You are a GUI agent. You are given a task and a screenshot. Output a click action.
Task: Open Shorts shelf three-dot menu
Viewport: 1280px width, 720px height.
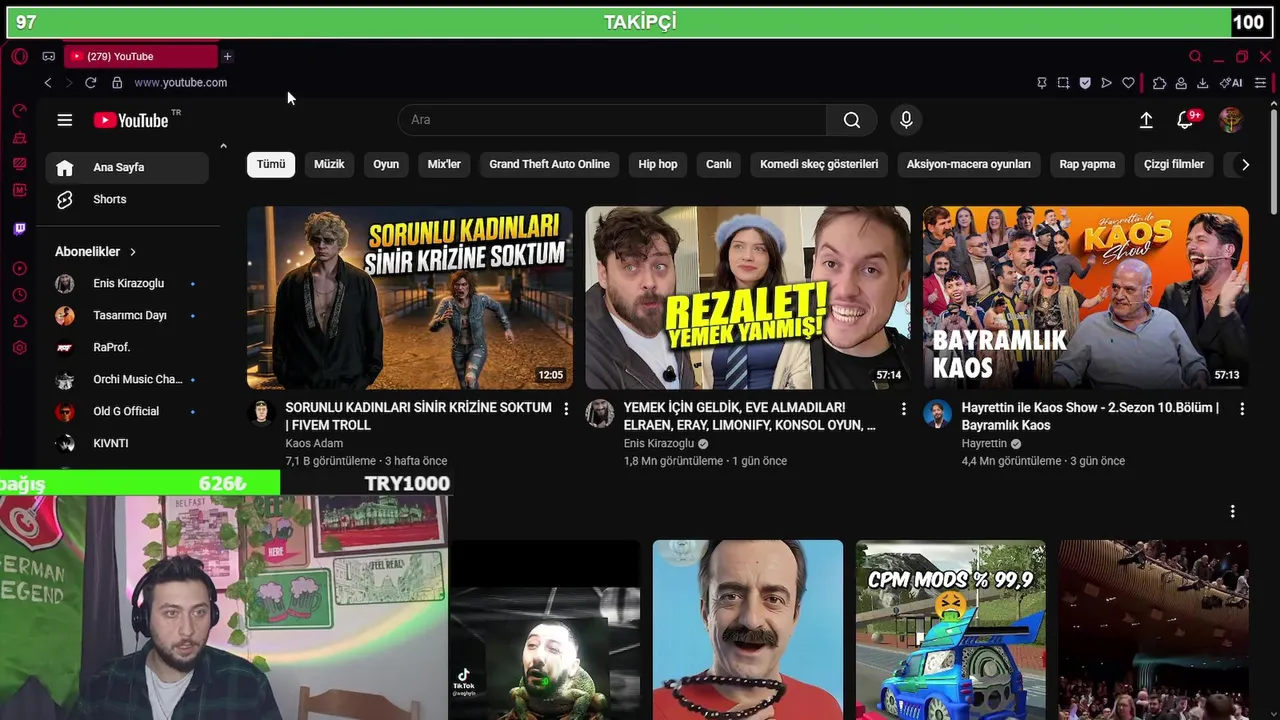[1232, 512]
